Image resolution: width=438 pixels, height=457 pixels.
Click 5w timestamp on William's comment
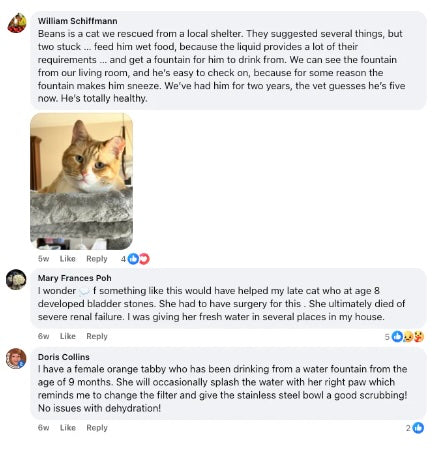click(43, 259)
